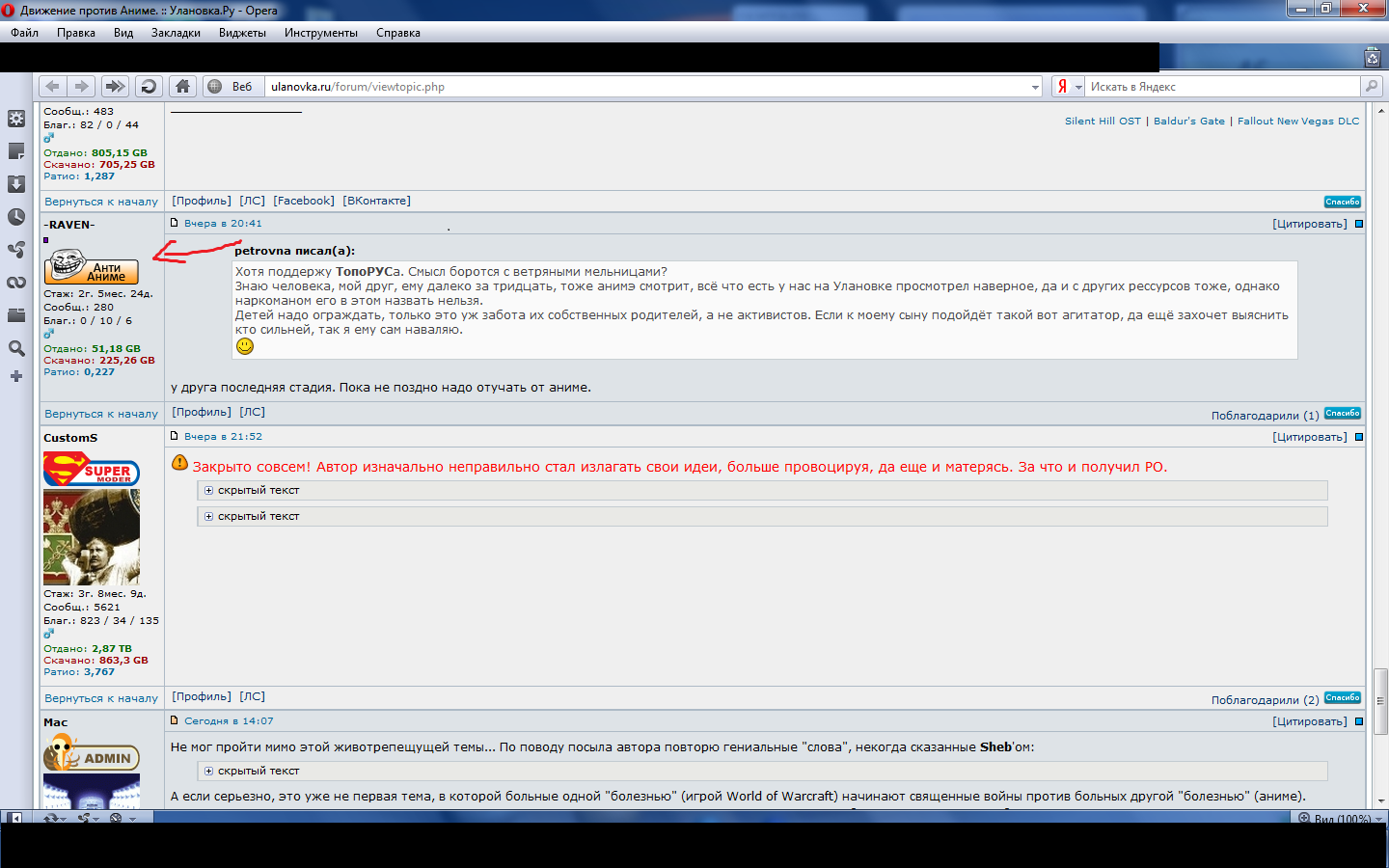1389x868 pixels.
Task: Click the smiley emoticon in the quote
Action: (245, 346)
